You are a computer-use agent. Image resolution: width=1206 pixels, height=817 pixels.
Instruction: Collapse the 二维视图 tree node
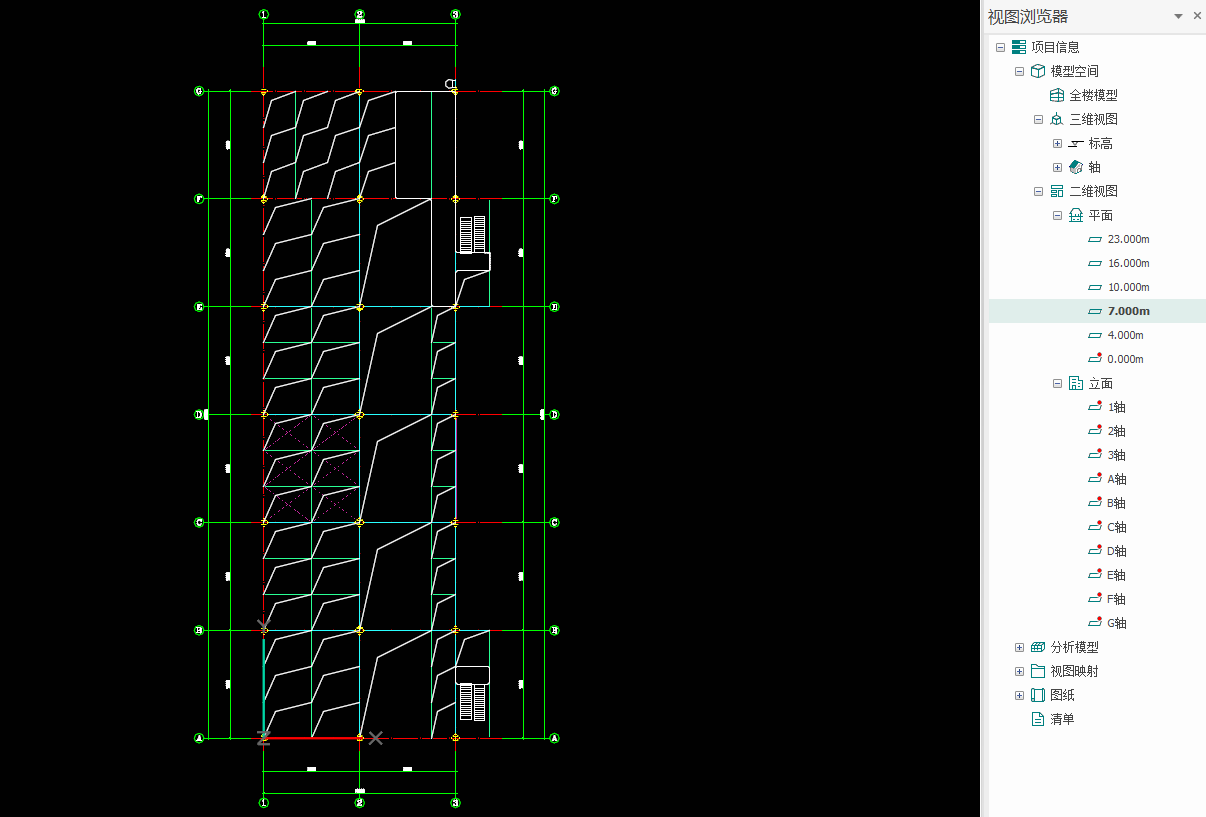(x=1038, y=191)
